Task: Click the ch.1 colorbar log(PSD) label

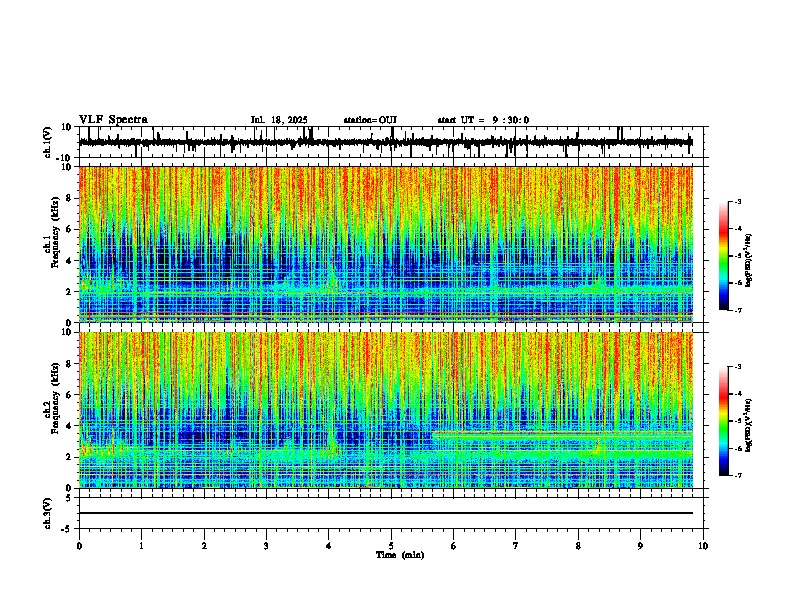Action: tap(749, 260)
